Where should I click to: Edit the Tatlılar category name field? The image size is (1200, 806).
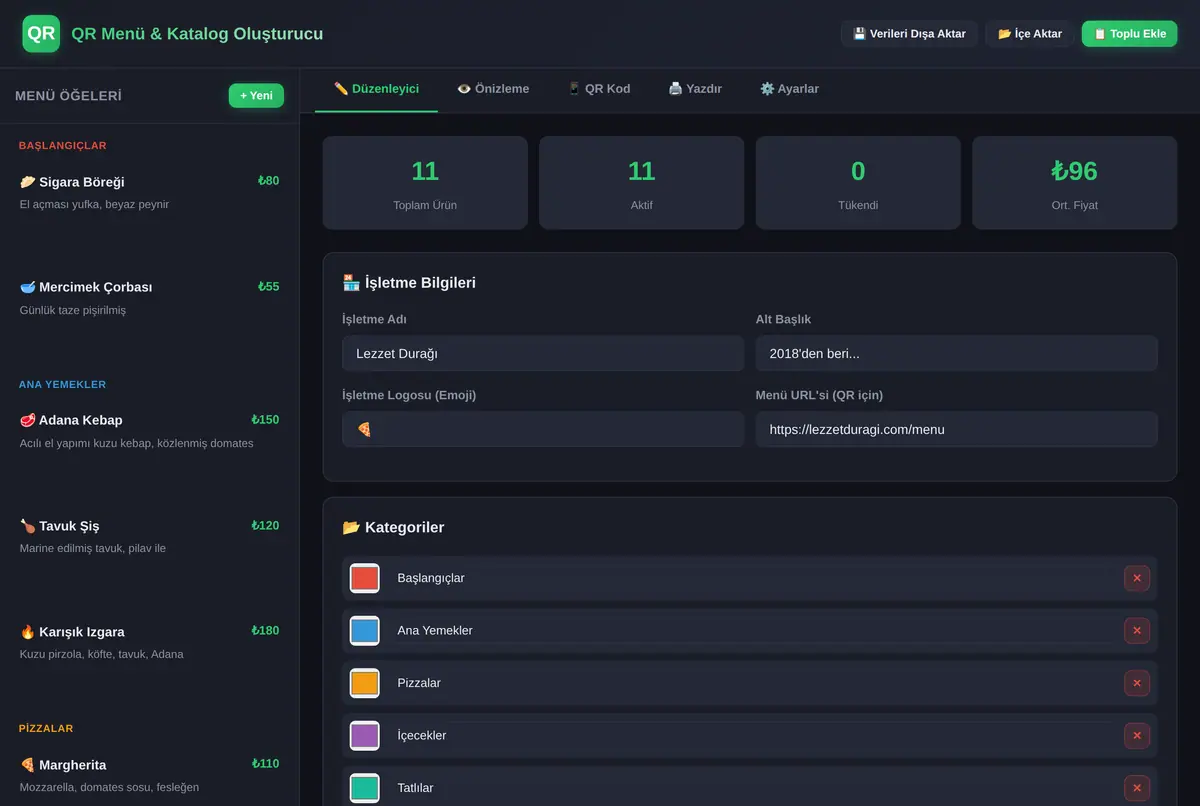click(x=751, y=788)
